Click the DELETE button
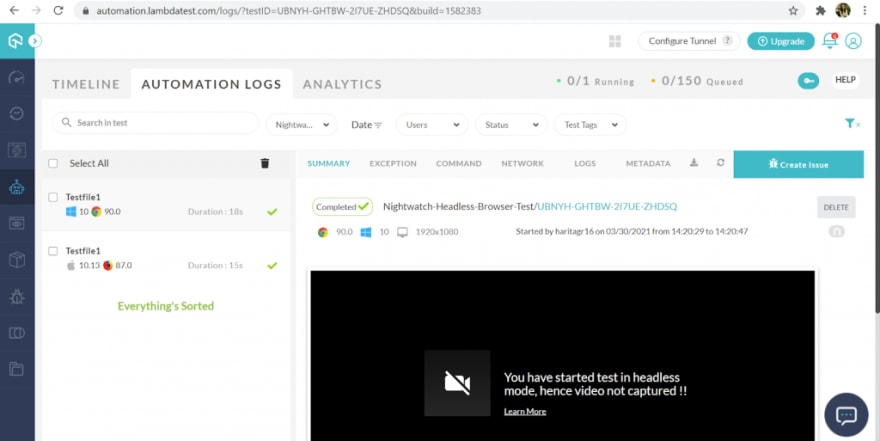This screenshot has width=880, height=441. (836, 207)
